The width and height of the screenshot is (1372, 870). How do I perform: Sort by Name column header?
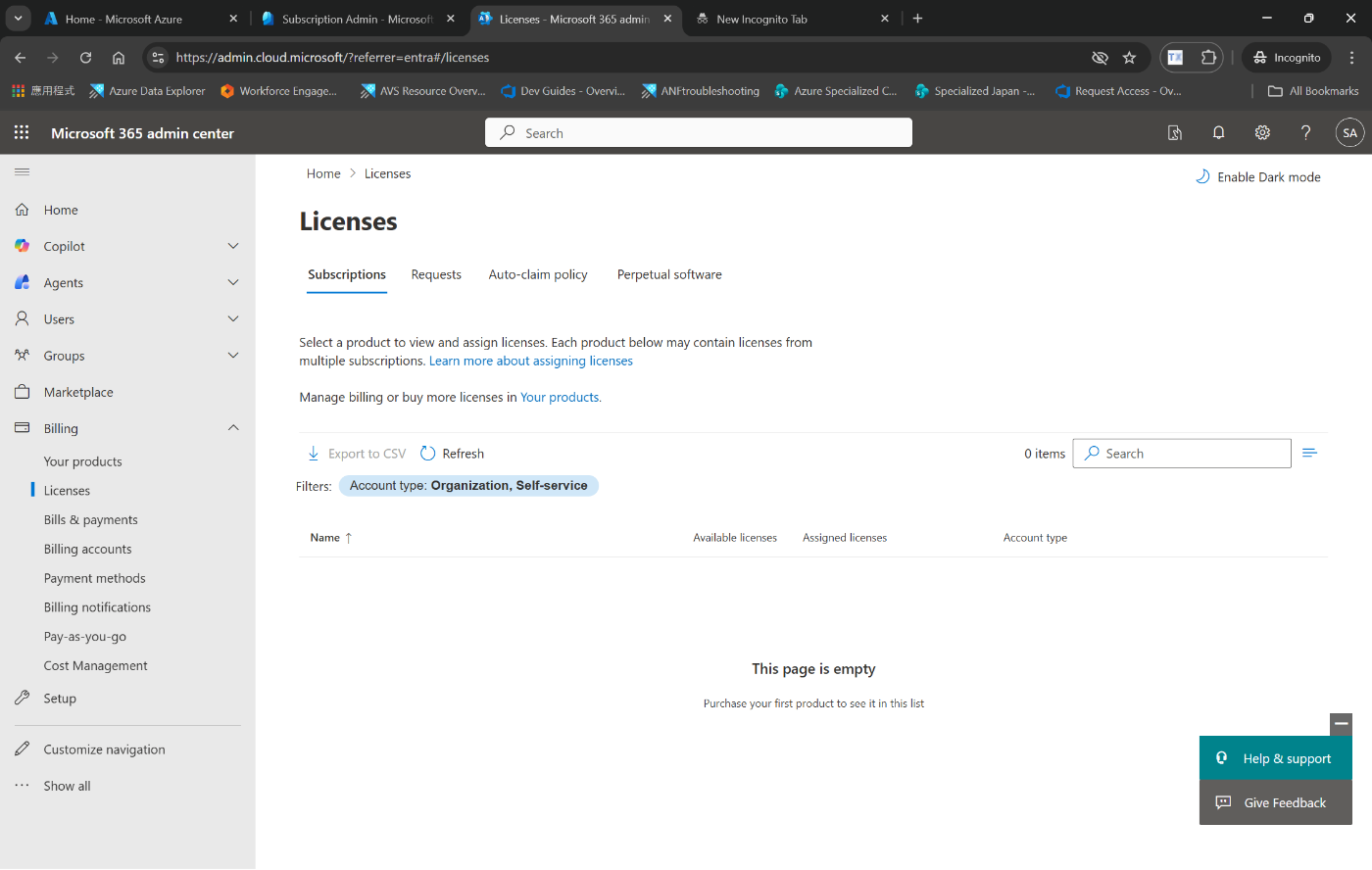[x=330, y=537]
